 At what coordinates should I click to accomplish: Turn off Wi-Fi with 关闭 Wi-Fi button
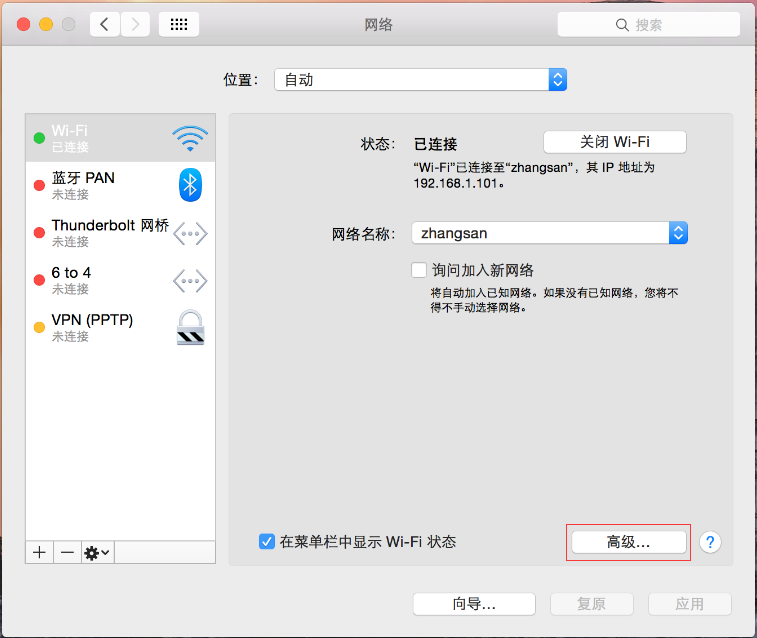pos(614,142)
